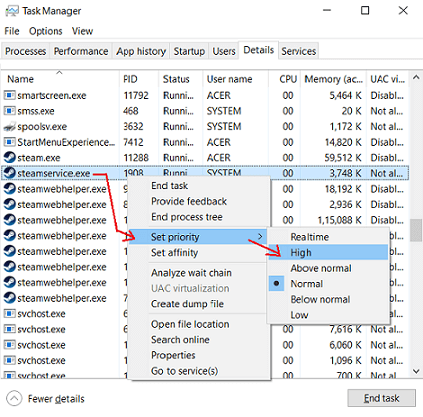Screen dimensions: 423x417
Task: Click memory value 6,060 K
Action: tap(346, 345)
